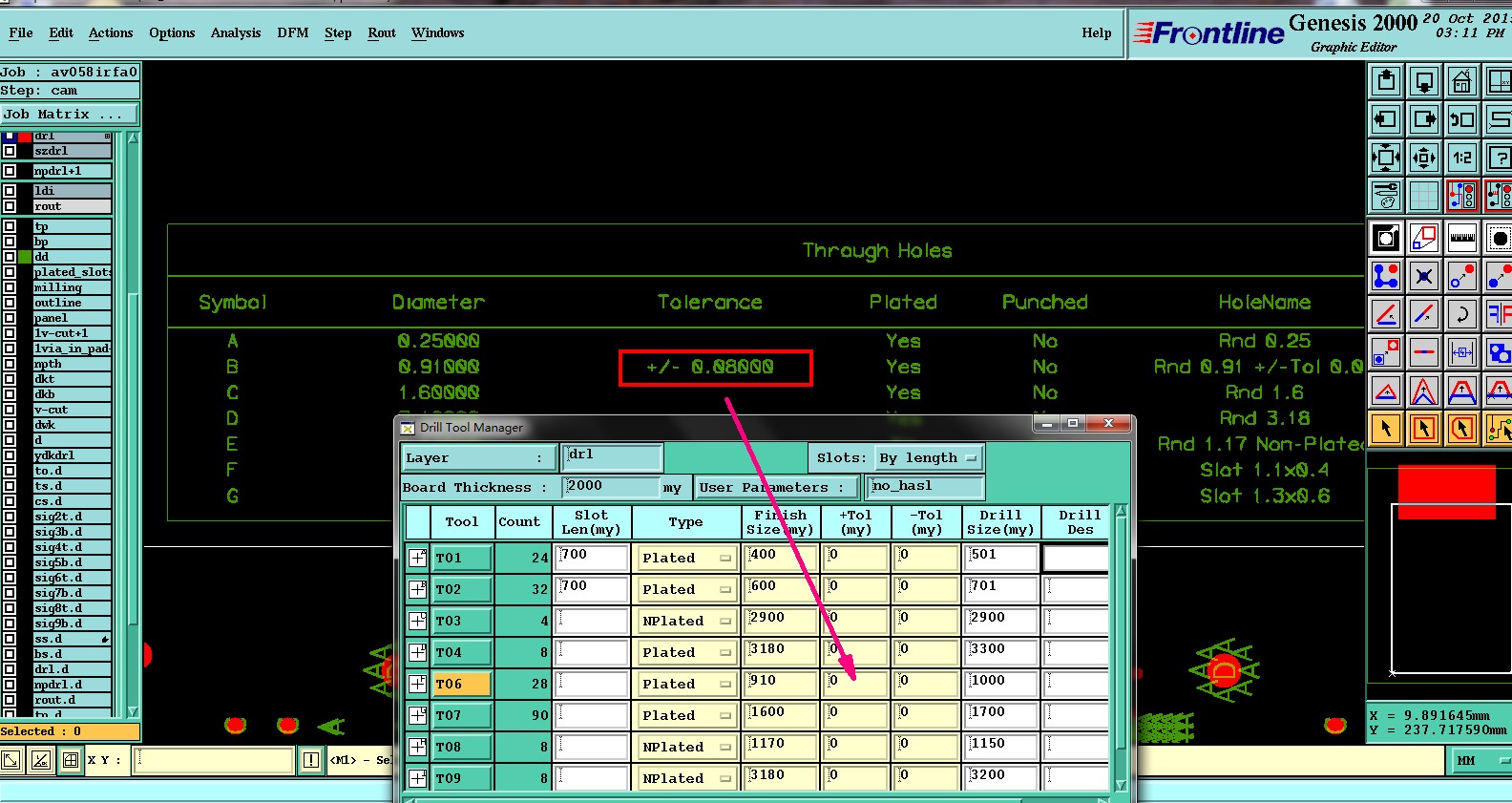The width and height of the screenshot is (1512, 803).
Task: Click the connected blue dots net icon
Action: click(x=1386, y=276)
